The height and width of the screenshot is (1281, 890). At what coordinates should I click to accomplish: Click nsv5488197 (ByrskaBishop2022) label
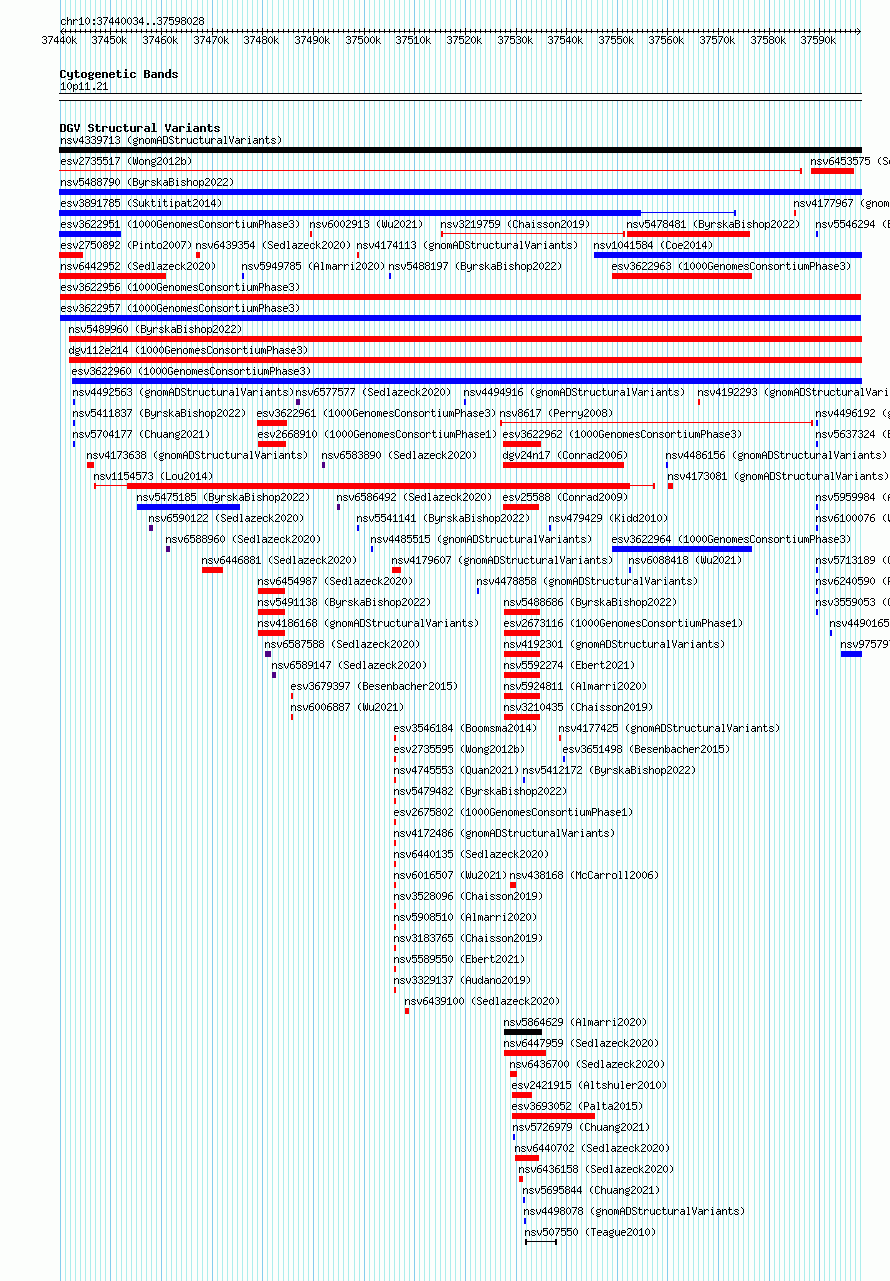click(475, 266)
